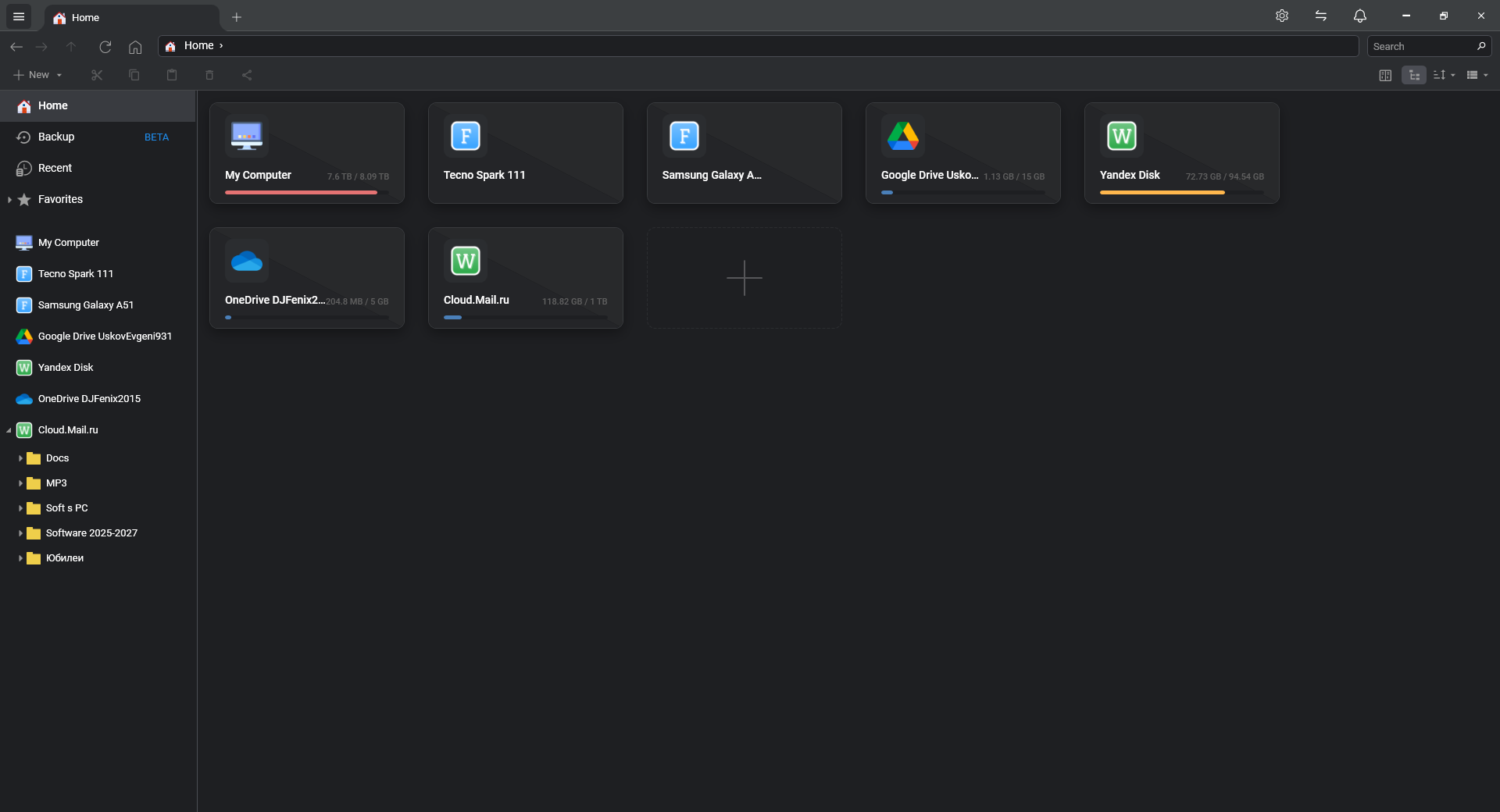Go back with the left arrow
This screenshot has width=1500, height=812.
tap(16, 47)
